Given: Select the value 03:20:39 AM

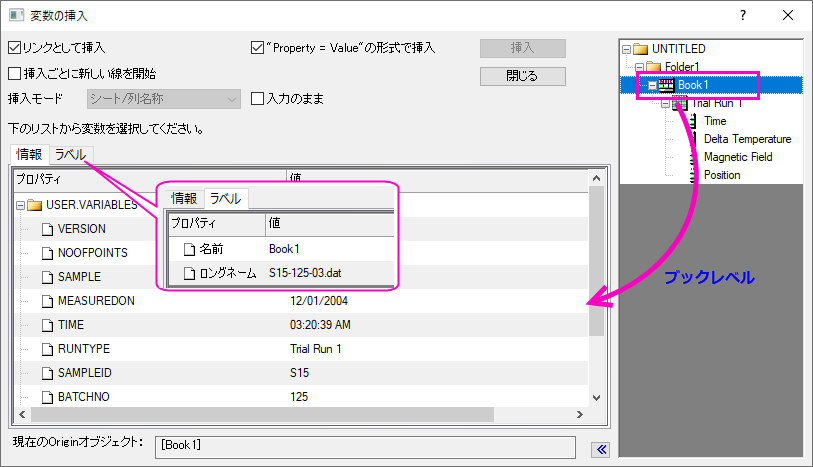Looking at the screenshot, I should point(320,325).
